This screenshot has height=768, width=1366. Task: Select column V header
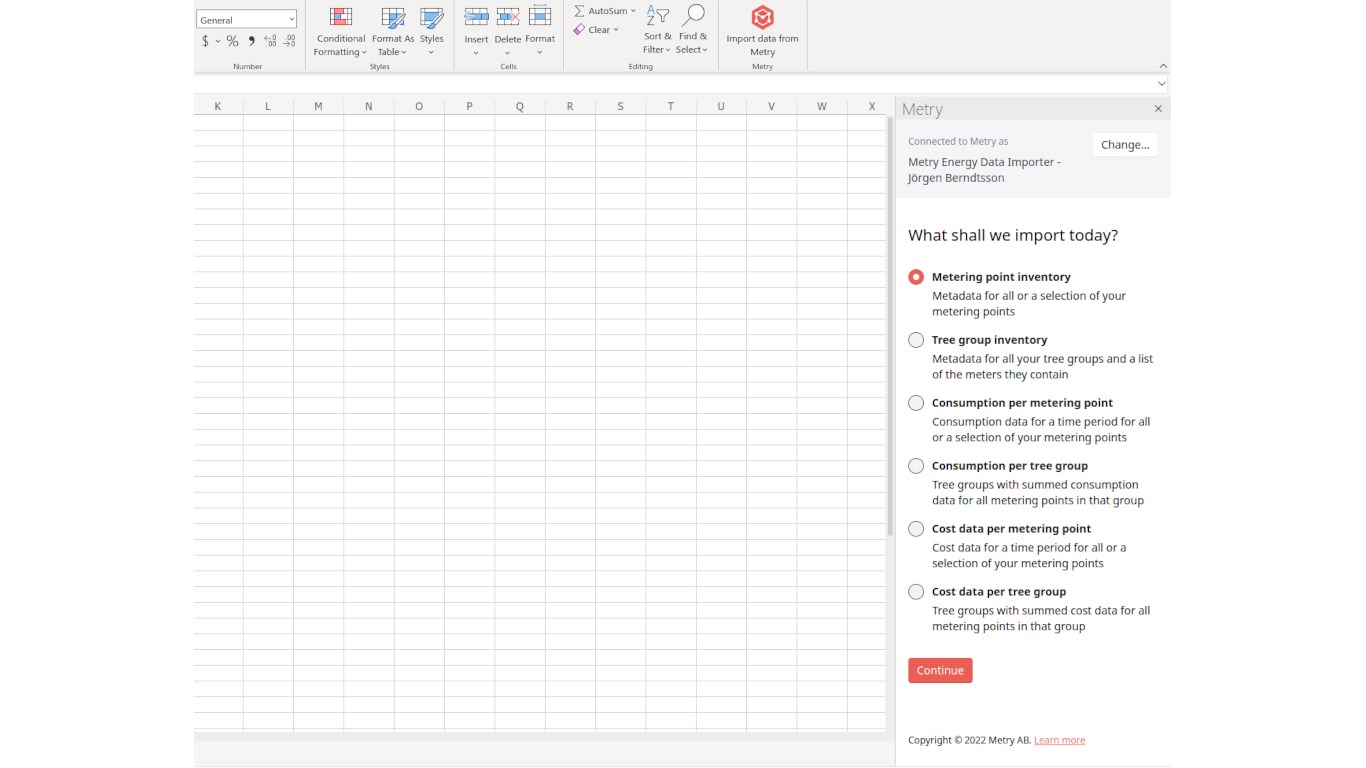click(x=771, y=106)
